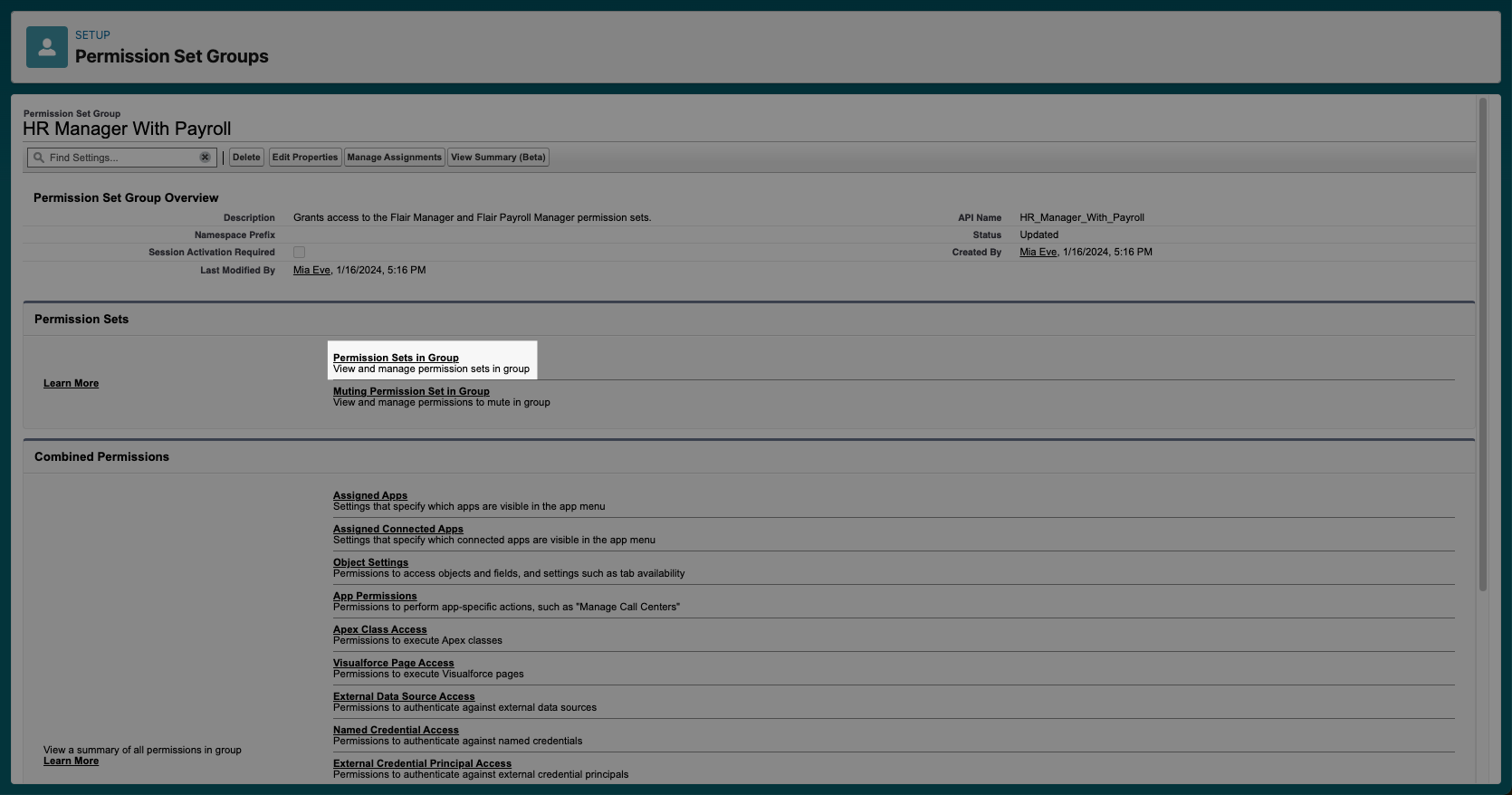Type in the Find Settings field

(122, 158)
